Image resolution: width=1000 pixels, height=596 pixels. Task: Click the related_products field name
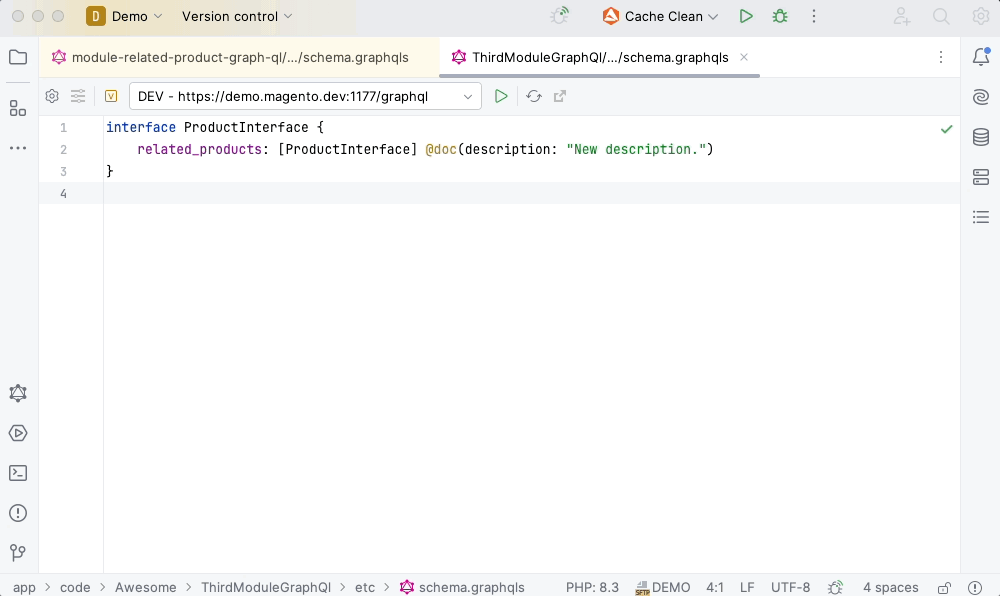(x=199, y=149)
